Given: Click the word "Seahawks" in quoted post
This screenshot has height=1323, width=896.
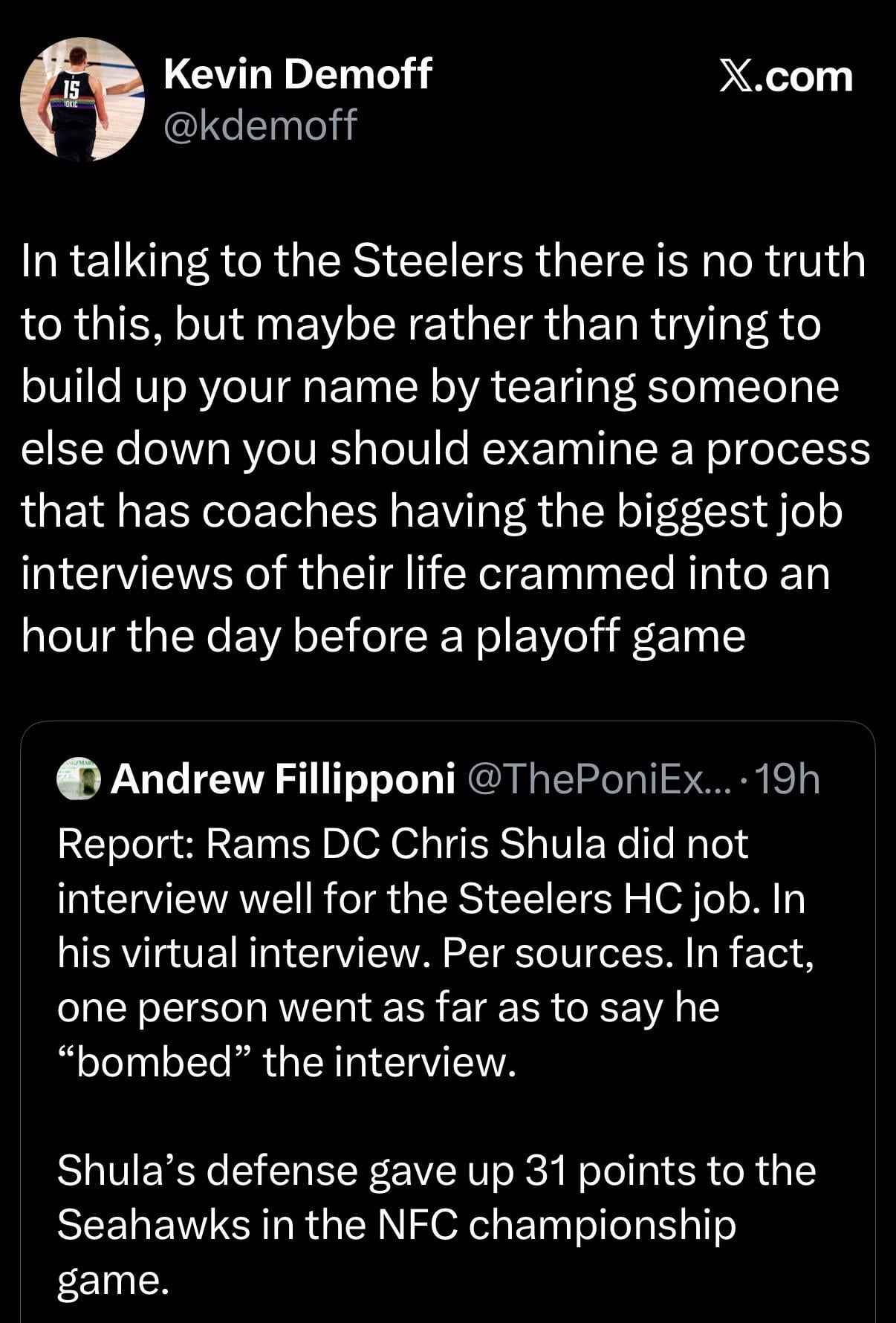Looking at the screenshot, I should [x=153, y=1225].
